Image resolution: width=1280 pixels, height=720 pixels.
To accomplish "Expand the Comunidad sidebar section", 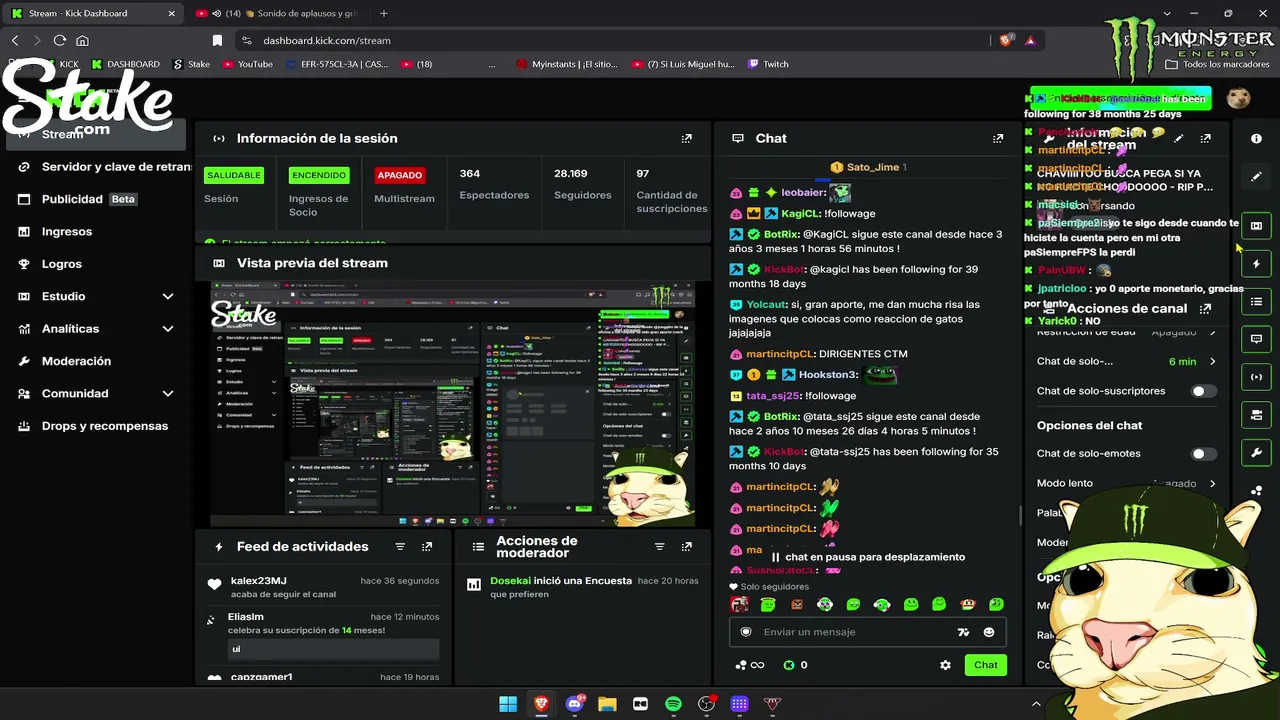I will pos(96,393).
